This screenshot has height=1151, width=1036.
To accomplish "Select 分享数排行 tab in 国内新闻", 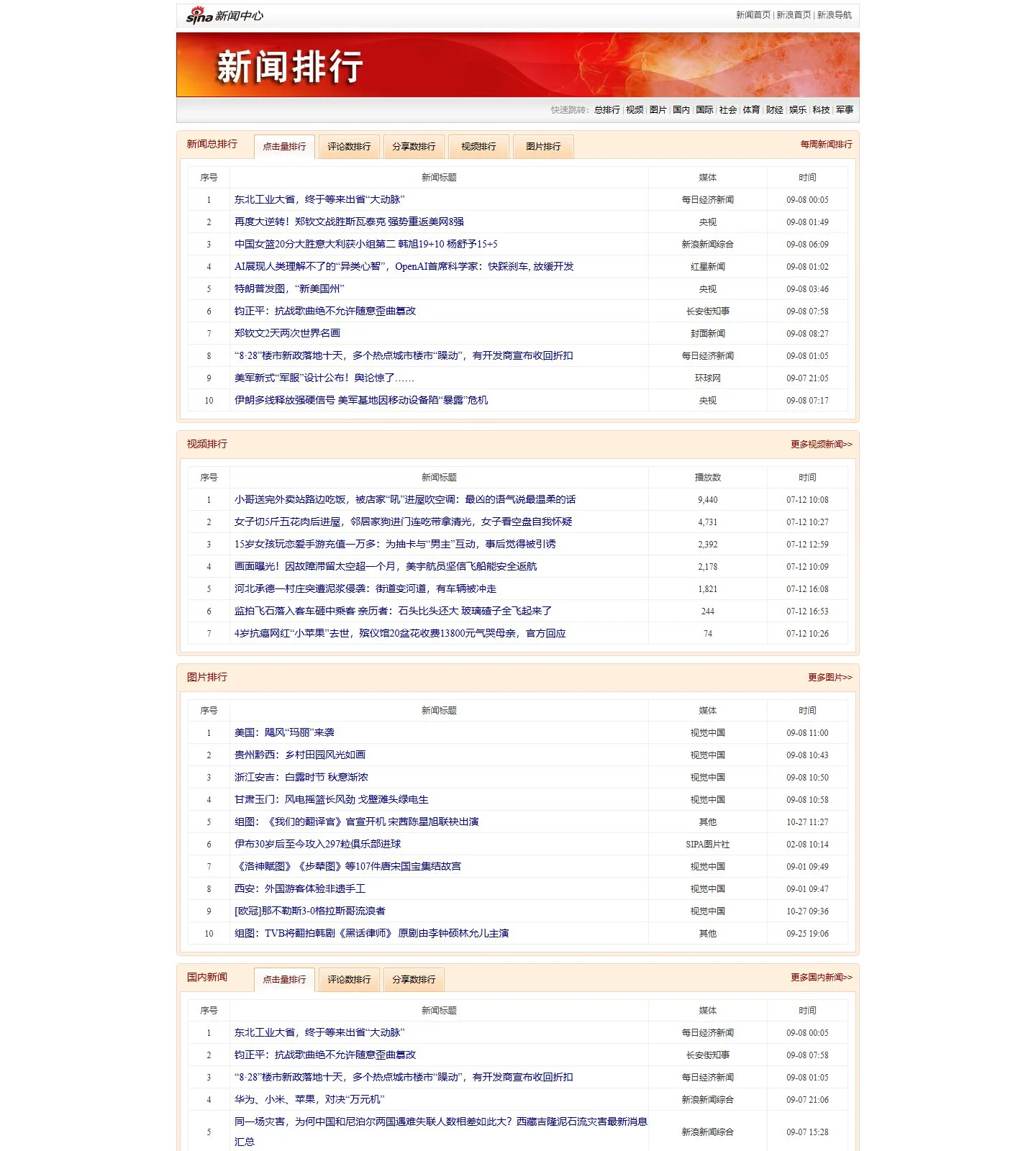I will click(414, 980).
